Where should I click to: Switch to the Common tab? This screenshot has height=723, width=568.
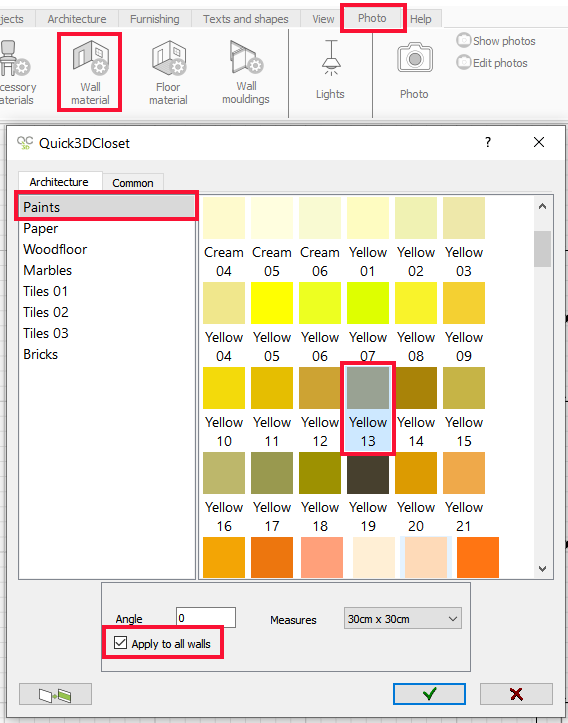click(133, 183)
